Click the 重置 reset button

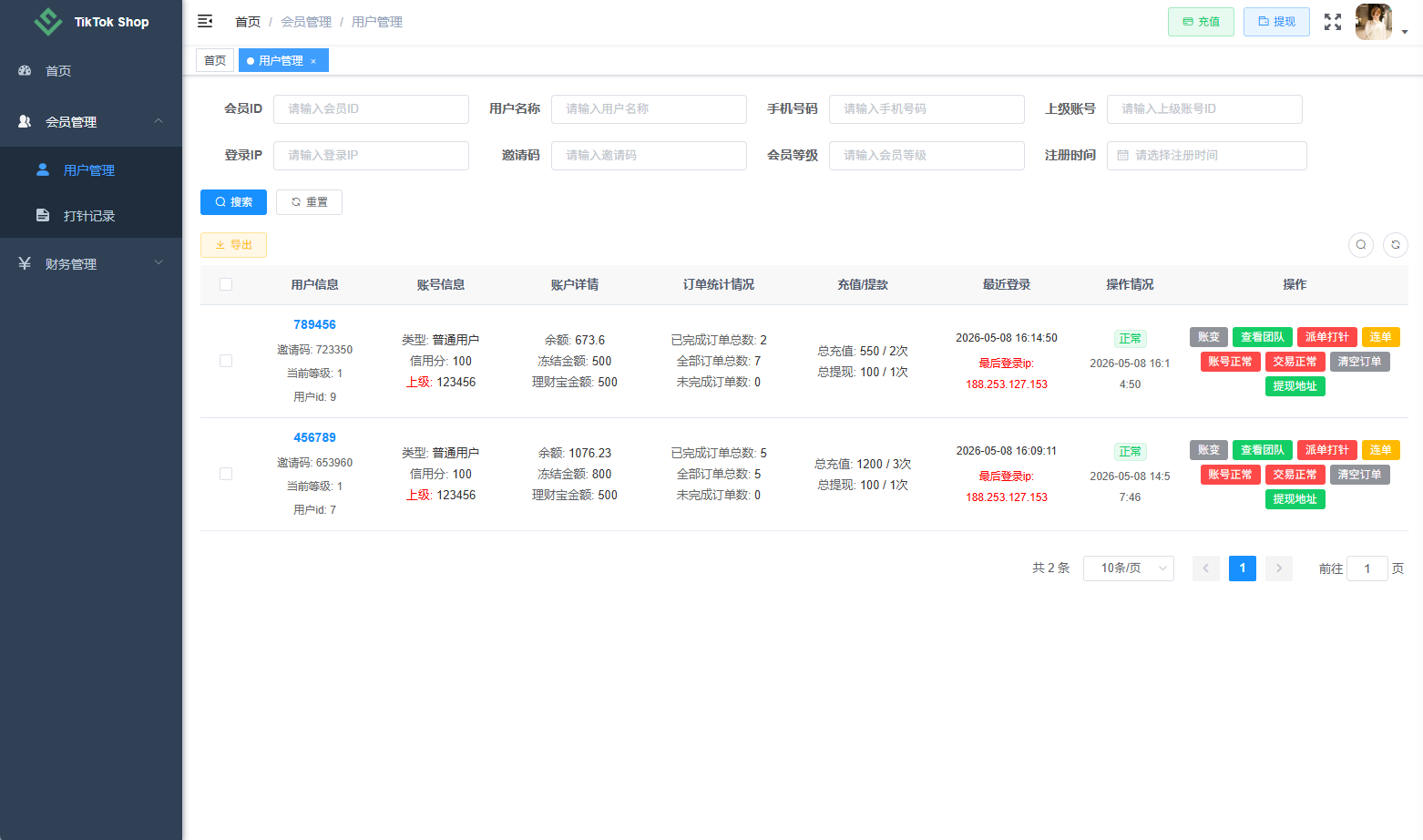click(x=309, y=202)
